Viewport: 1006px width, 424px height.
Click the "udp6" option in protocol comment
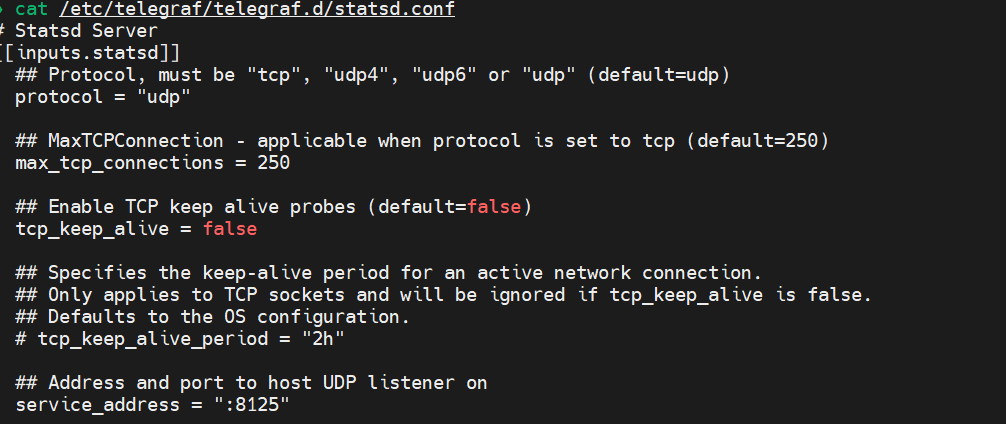[x=444, y=75]
